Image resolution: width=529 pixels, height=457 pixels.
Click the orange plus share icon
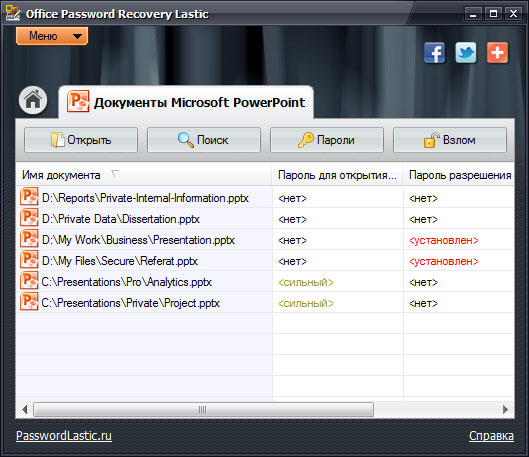point(497,53)
